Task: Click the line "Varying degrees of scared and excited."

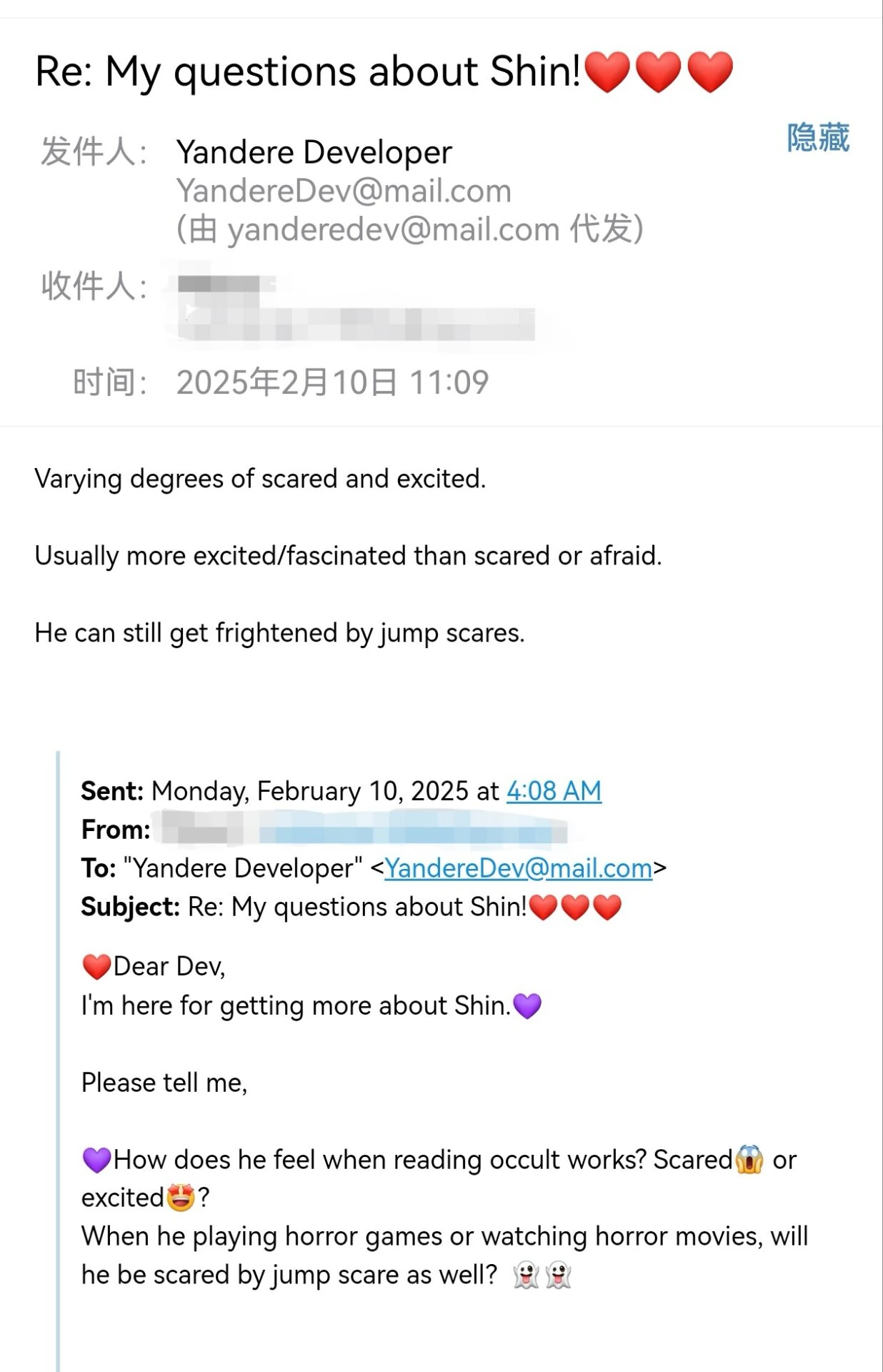Action: pyautogui.click(x=260, y=479)
